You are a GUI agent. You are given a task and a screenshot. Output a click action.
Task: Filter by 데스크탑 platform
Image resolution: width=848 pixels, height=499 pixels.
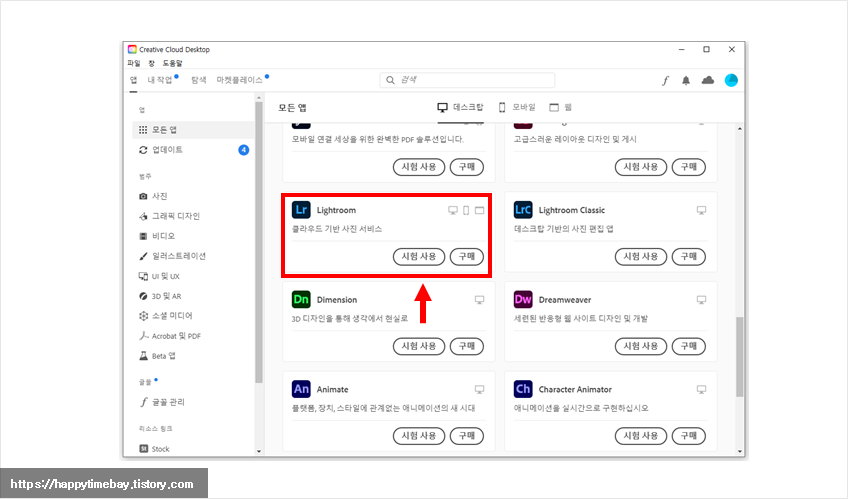(x=460, y=108)
